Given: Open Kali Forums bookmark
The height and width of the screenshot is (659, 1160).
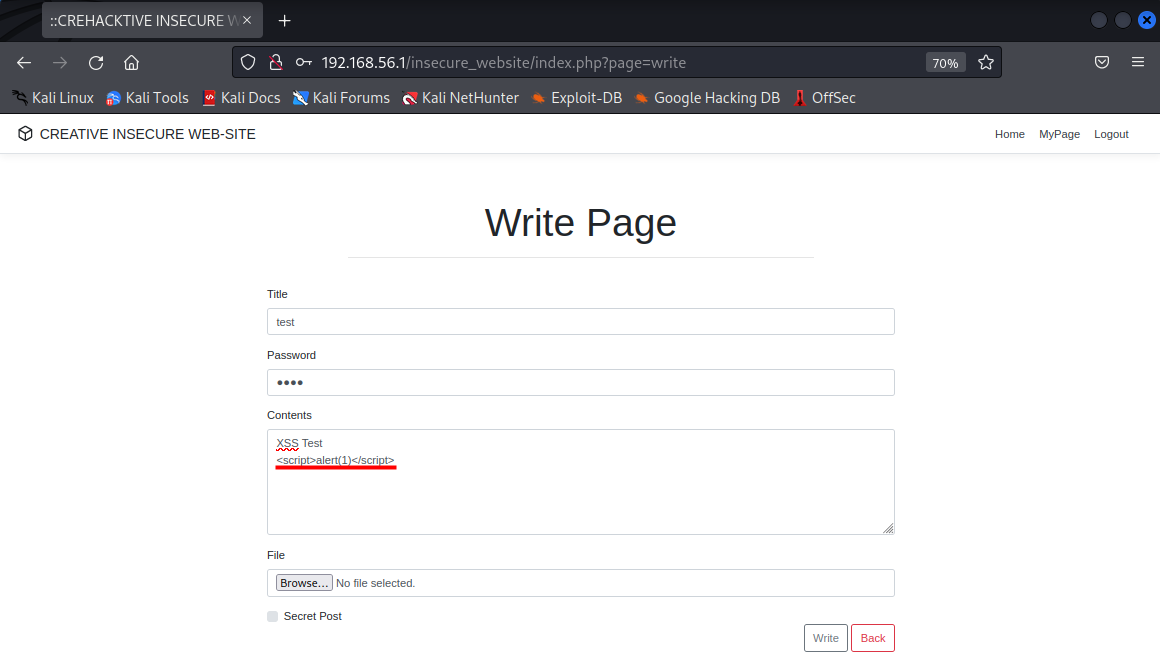Looking at the screenshot, I should [341, 98].
